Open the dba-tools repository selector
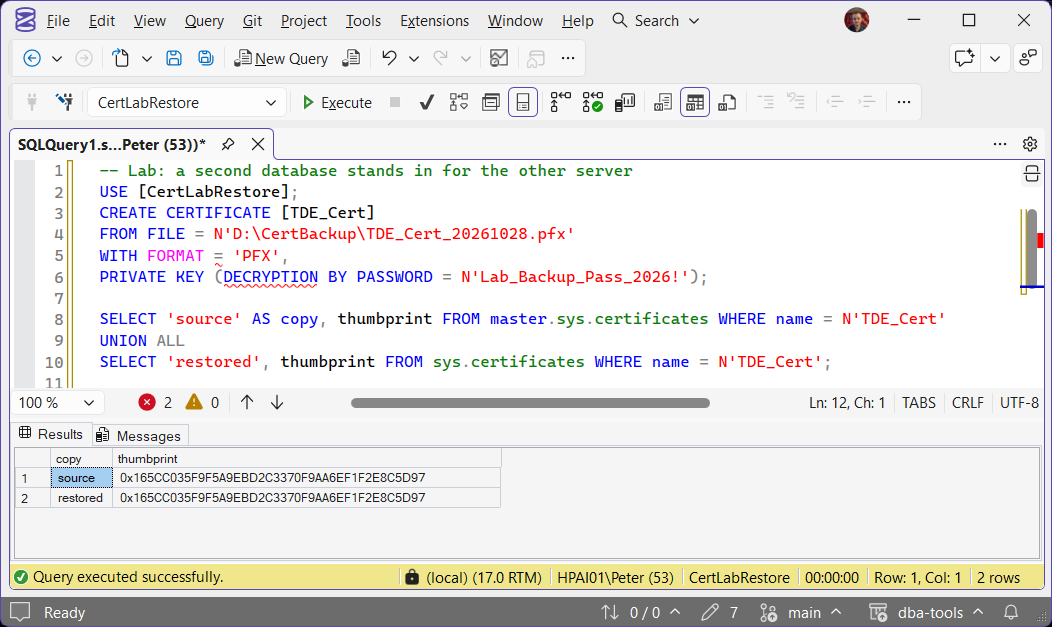Viewport: 1052px width, 627px height. point(927,612)
